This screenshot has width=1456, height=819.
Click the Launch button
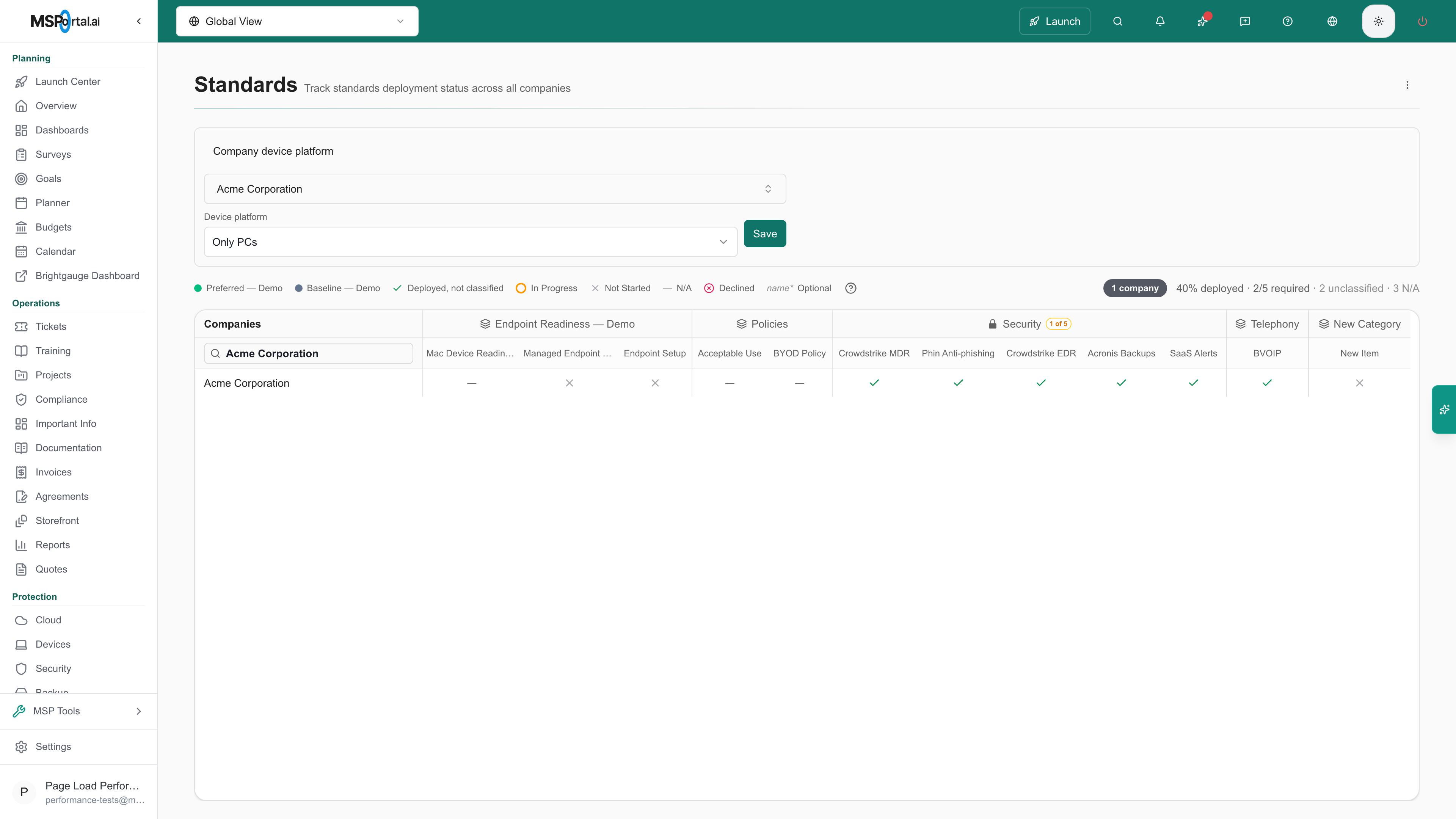tap(1055, 22)
